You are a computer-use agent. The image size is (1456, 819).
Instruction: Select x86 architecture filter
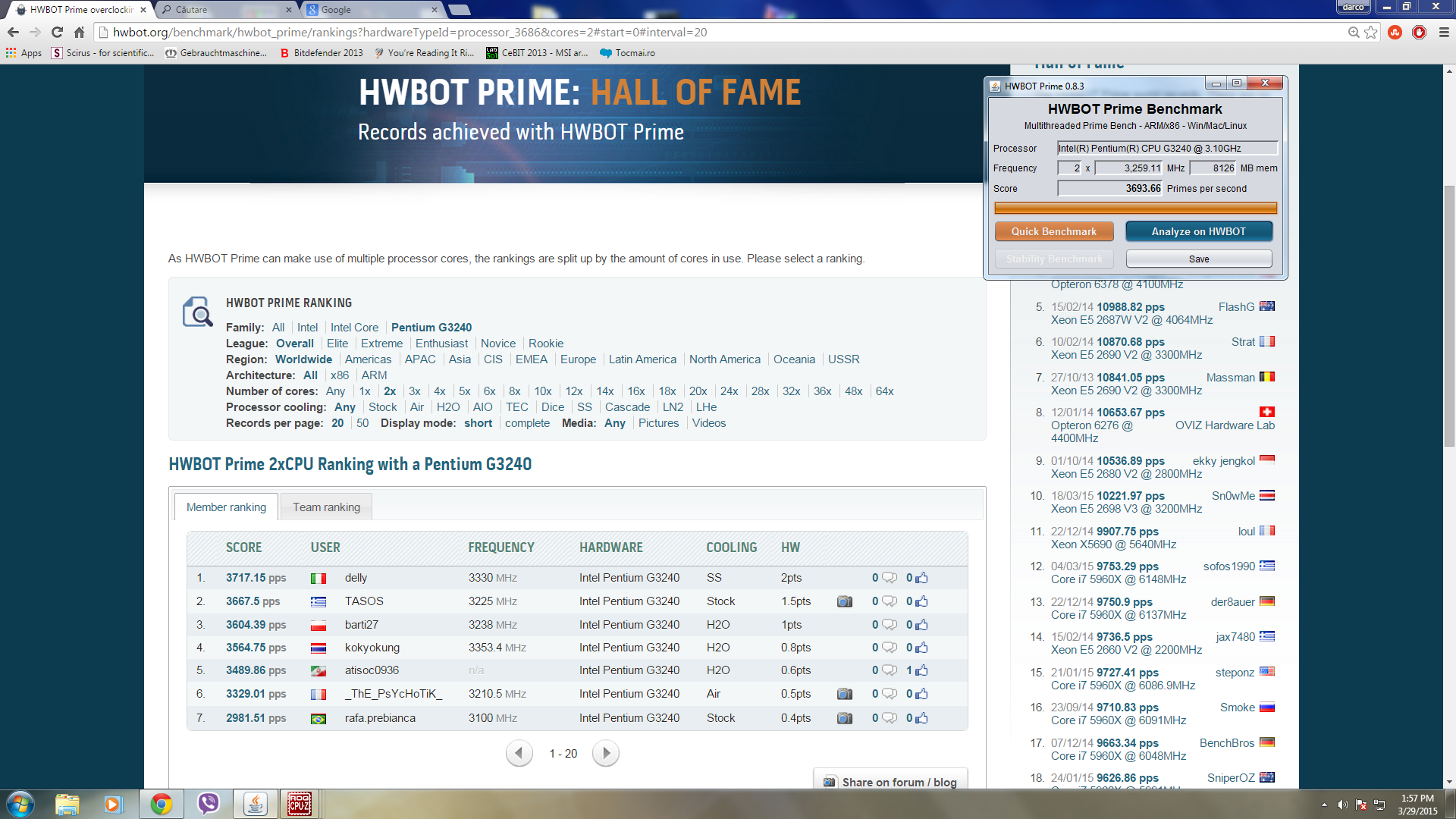pos(340,375)
